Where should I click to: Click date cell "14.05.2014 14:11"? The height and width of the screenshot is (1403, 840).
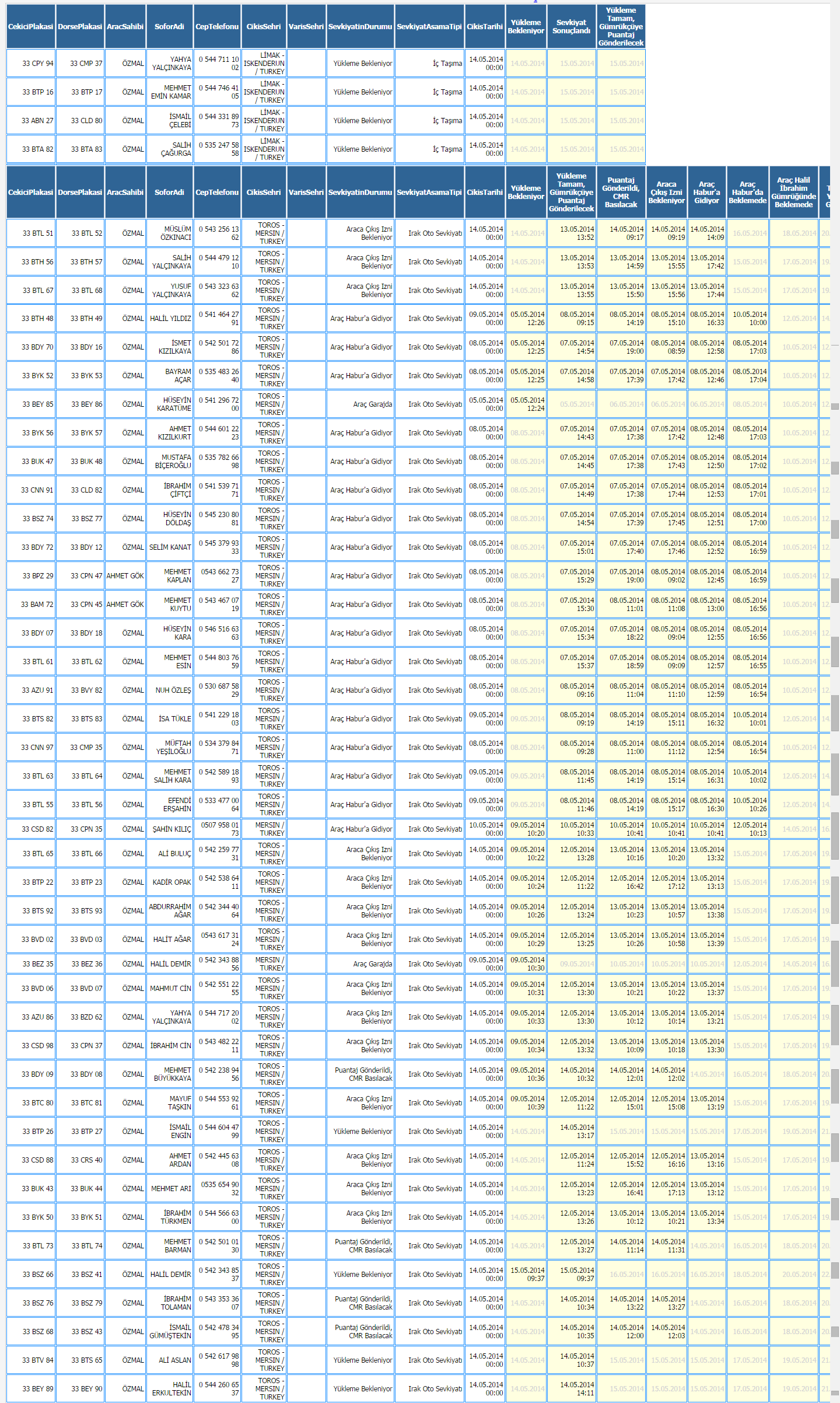[x=572, y=1388]
